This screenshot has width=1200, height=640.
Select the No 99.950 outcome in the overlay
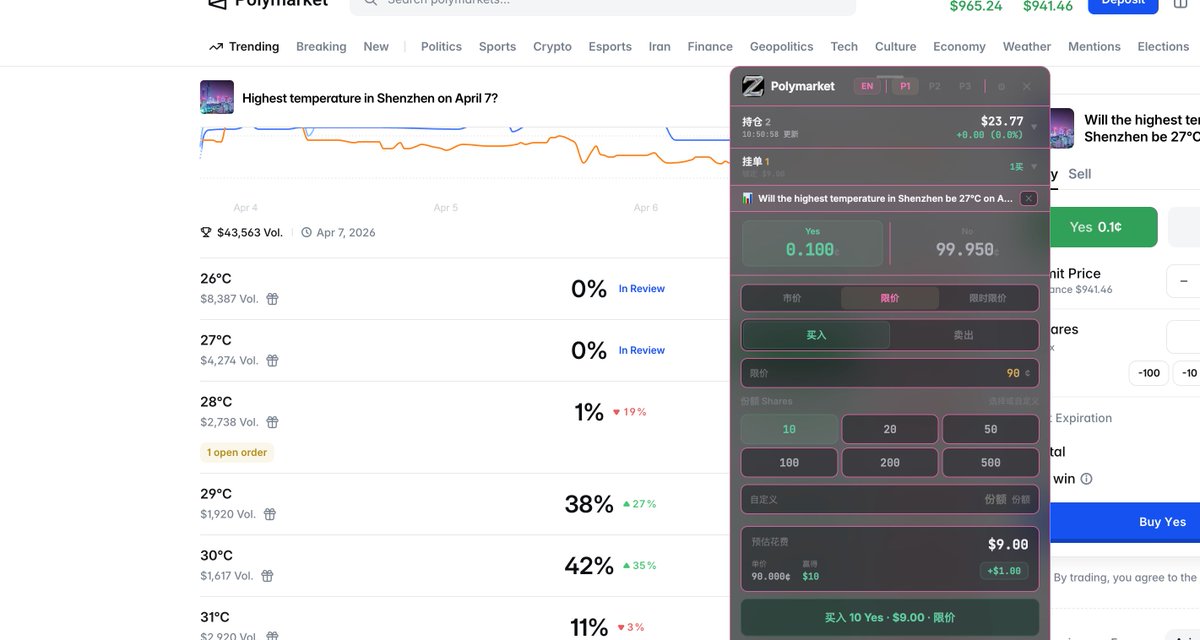(x=966, y=243)
